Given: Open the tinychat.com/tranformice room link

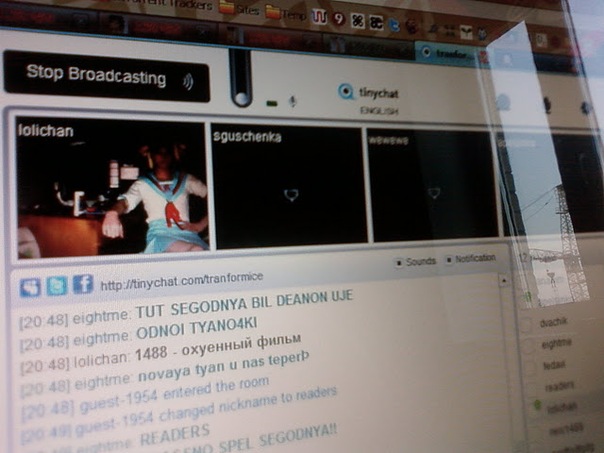Looking at the screenshot, I should [x=181, y=282].
